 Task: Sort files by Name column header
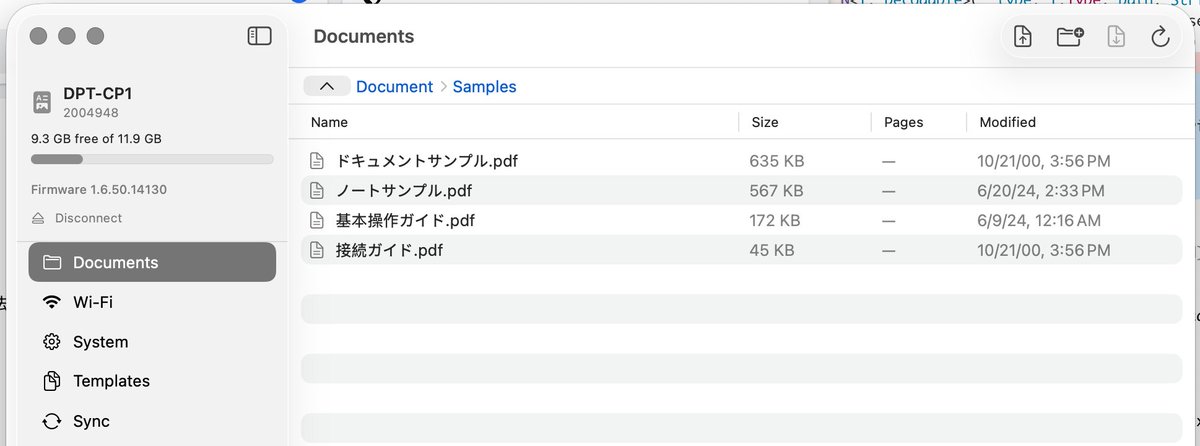coord(329,122)
